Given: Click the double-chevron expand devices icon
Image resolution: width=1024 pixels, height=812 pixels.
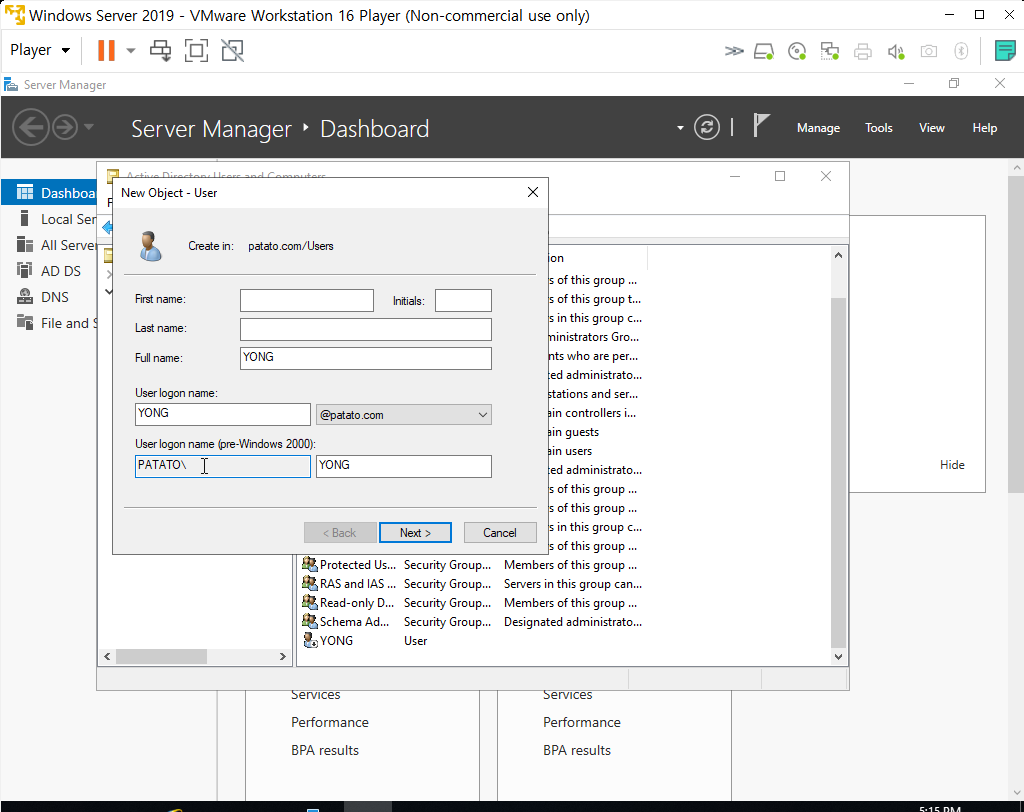Looking at the screenshot, I should coord(734,51).
